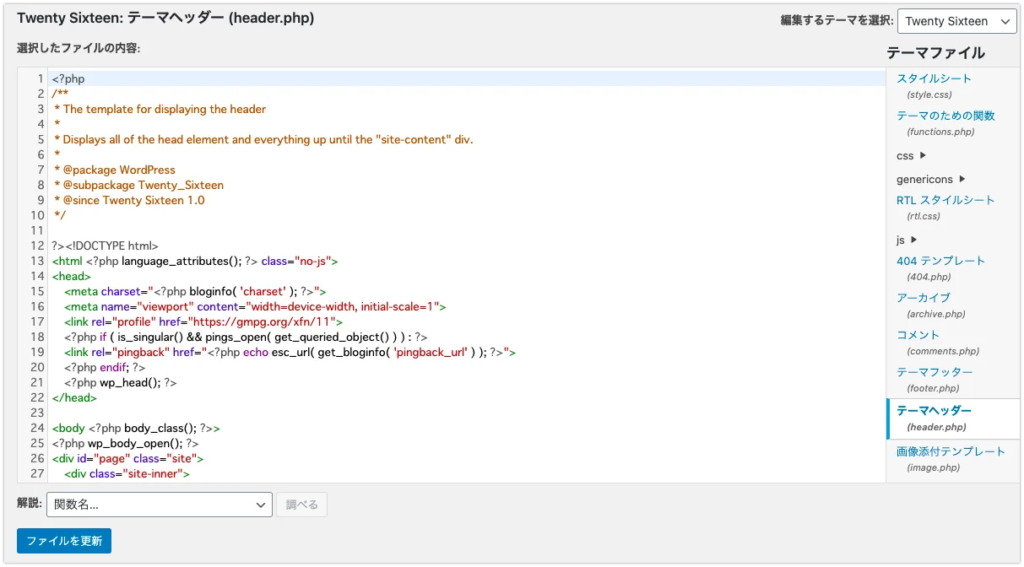Click the ファイルを更新 button
Viewport: 1024px width, 567px height.
(64, 541)
